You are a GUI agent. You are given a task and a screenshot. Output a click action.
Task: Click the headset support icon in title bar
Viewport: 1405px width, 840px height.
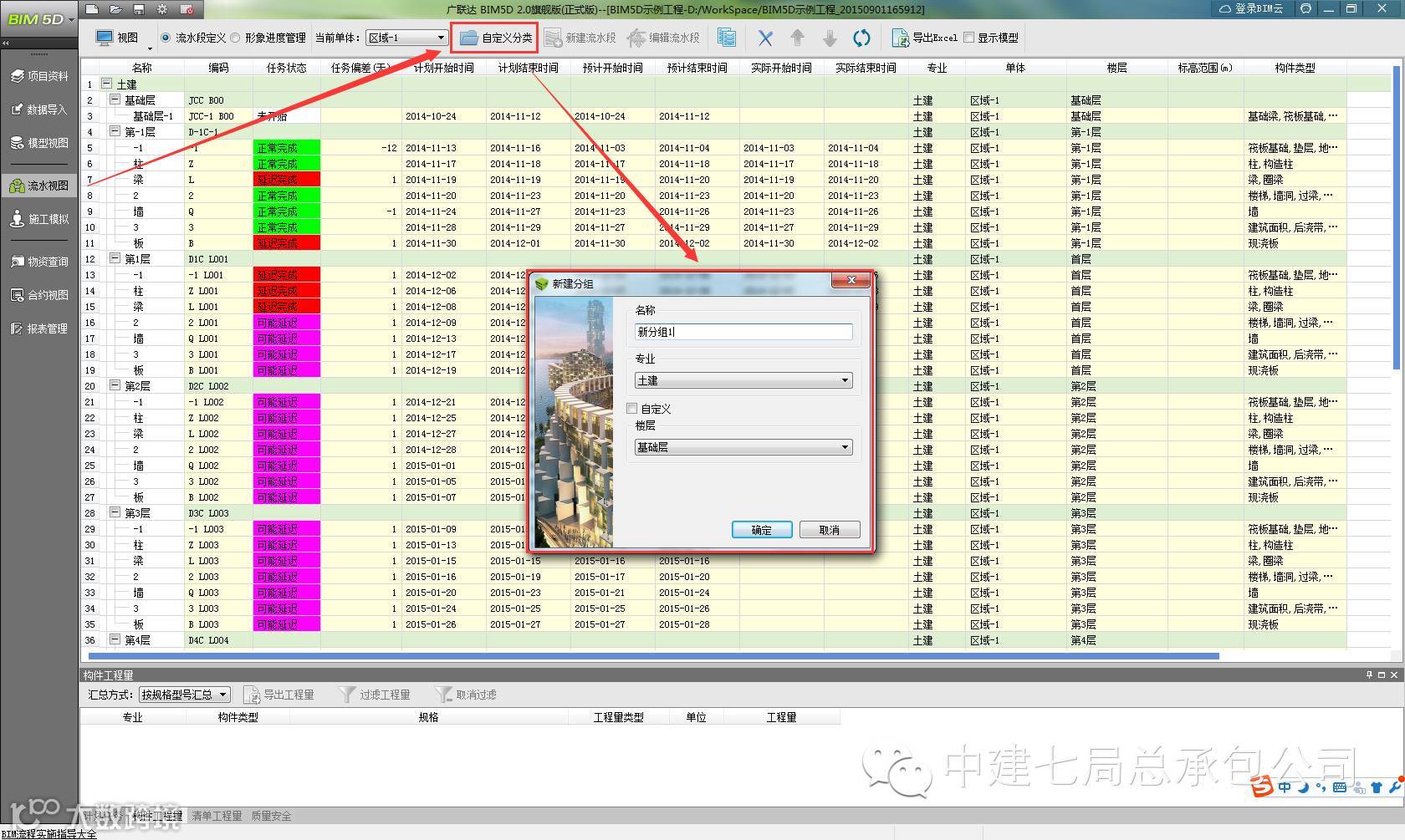1305,9
